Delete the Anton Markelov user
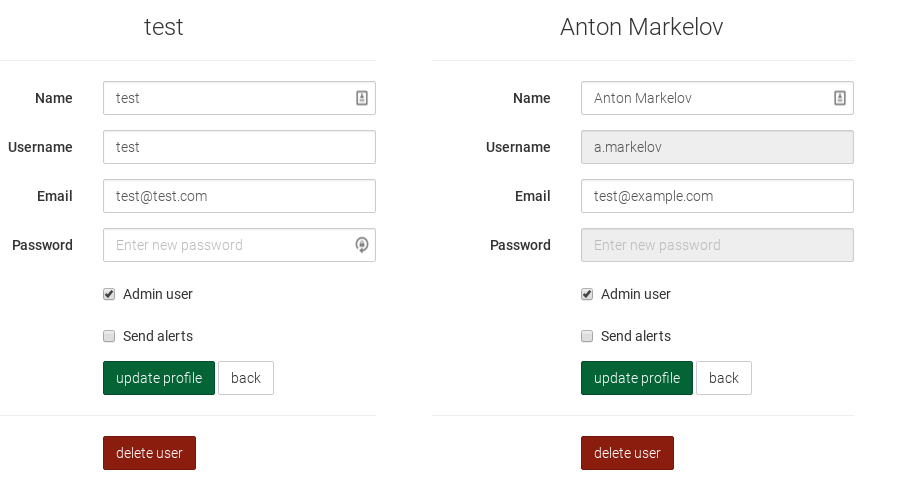Screen dimensions: 899x478 pos(628,453)
